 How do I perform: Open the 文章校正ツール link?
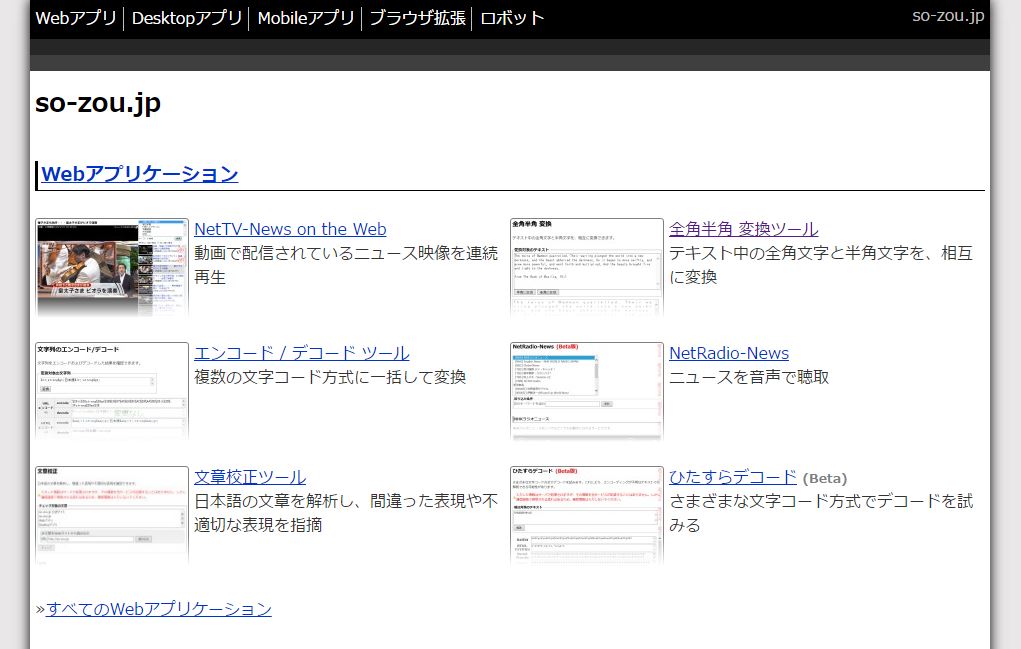click(x=250, y=477)
